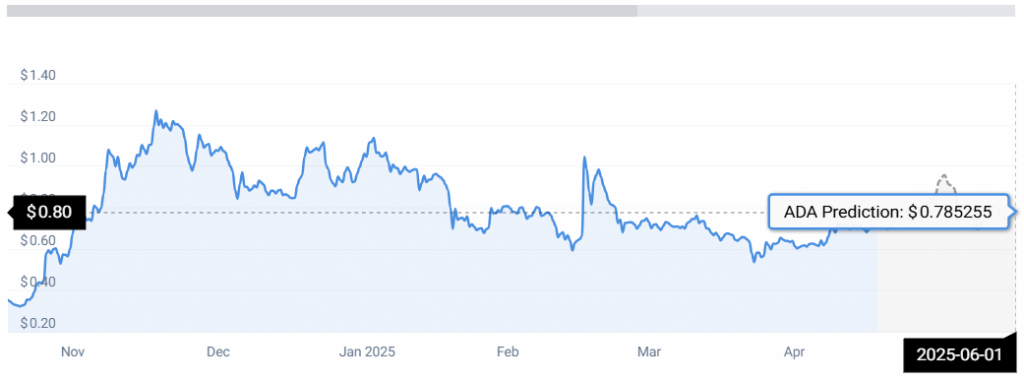Click the $1.40 y-axis label
The height and width of the screenshot is (381, 1024).
coord(37,76)
